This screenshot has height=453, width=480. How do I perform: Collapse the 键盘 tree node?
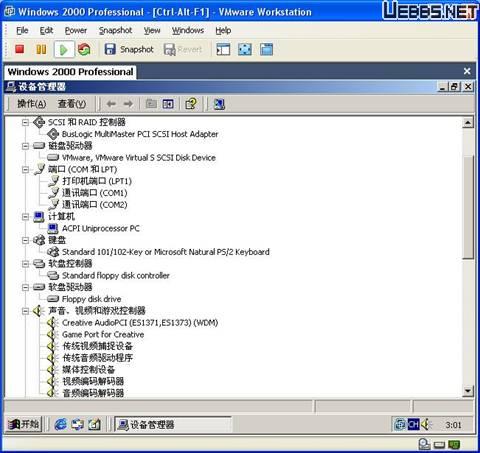pyautogui.click(x=25, y=240)
